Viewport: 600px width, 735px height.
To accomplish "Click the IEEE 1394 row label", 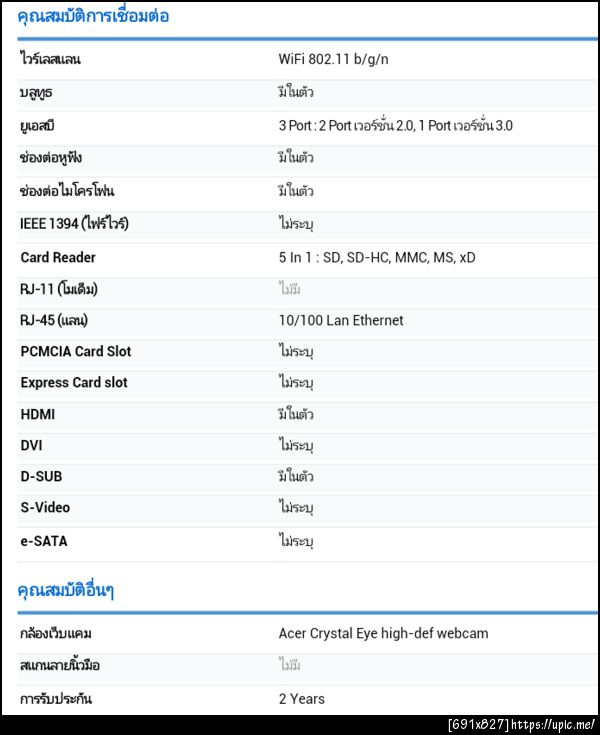I will click(74, 224).
